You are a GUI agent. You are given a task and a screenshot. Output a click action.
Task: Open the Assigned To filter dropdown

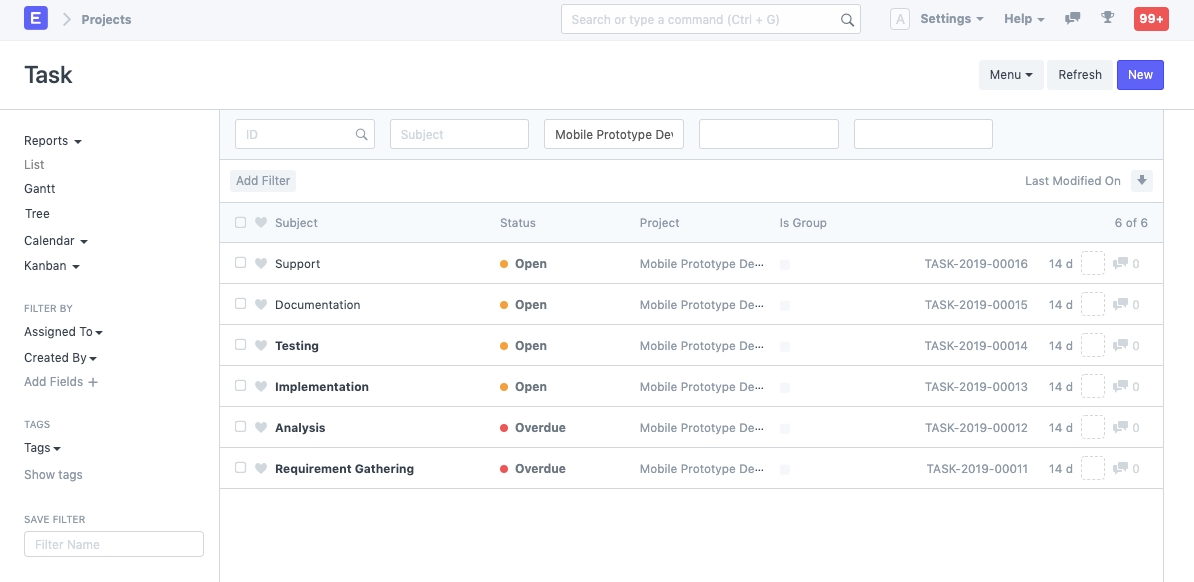(63, 332)
